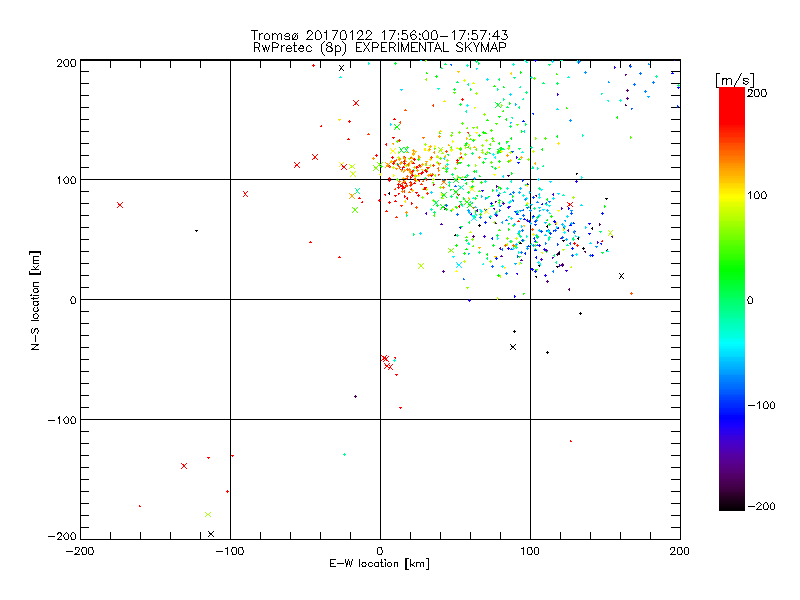Click the lone red dot in the bottom-right quadrant

(571, 441)
